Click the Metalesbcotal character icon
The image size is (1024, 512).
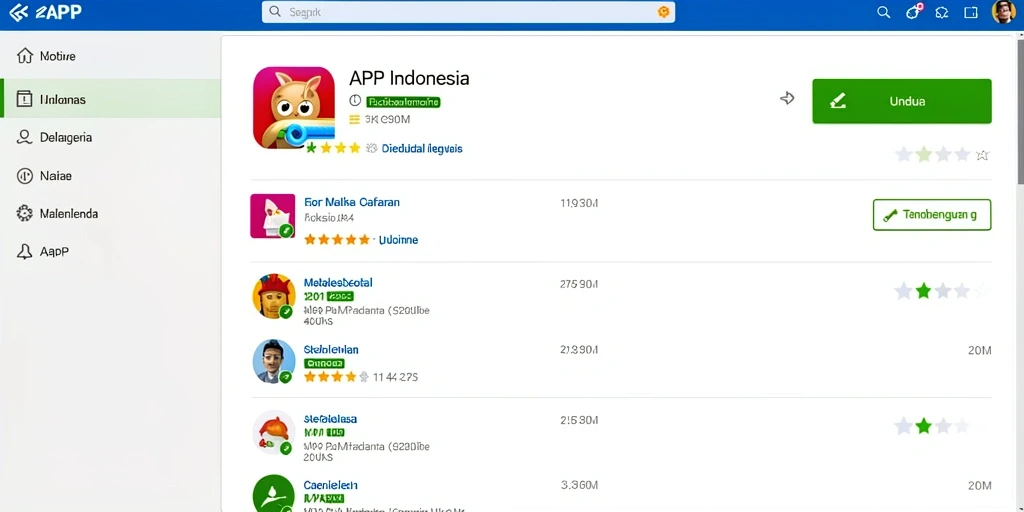click(x=274, y=296)
